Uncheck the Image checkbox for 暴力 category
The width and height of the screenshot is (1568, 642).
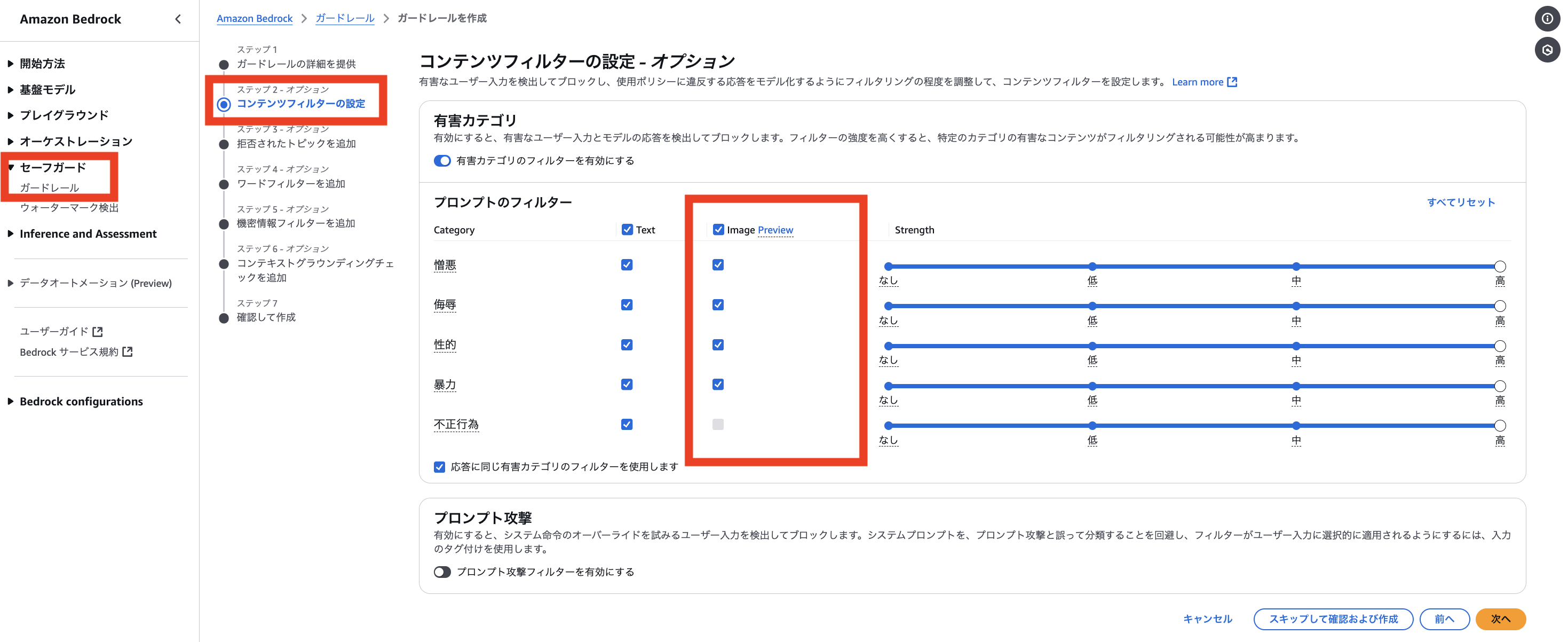click(x=718, y=385)
